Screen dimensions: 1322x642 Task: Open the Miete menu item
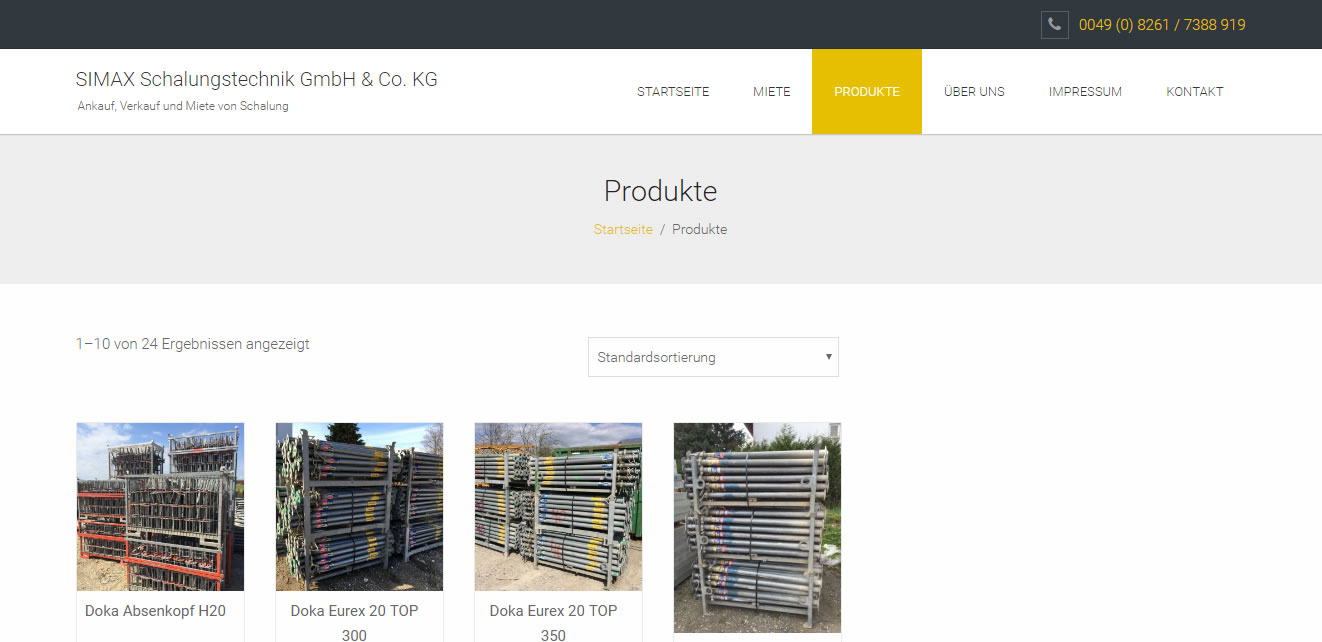[772, 91]
